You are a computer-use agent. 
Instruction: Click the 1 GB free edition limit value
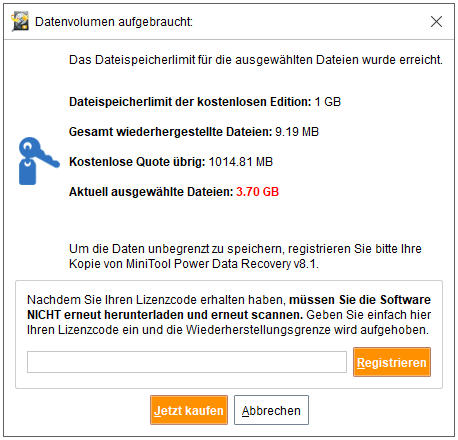point(328,102)
